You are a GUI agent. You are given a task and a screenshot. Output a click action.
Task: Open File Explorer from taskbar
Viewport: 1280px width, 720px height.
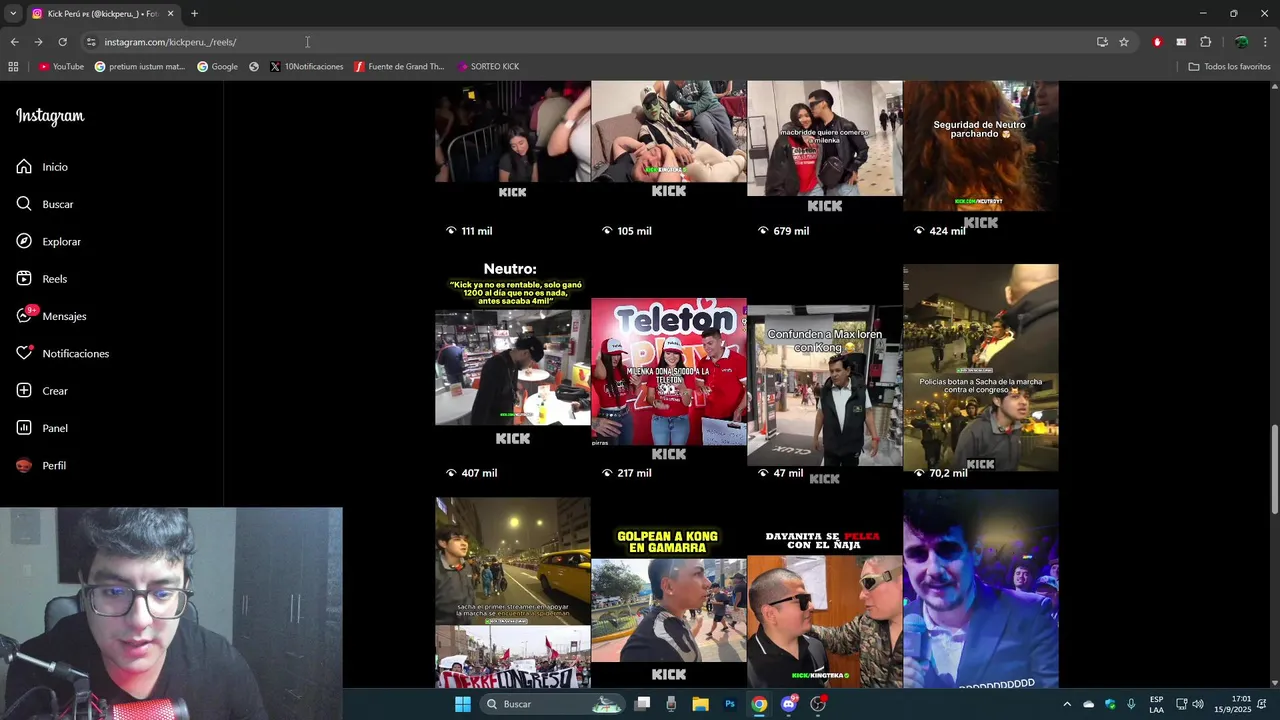pos(700,704)
